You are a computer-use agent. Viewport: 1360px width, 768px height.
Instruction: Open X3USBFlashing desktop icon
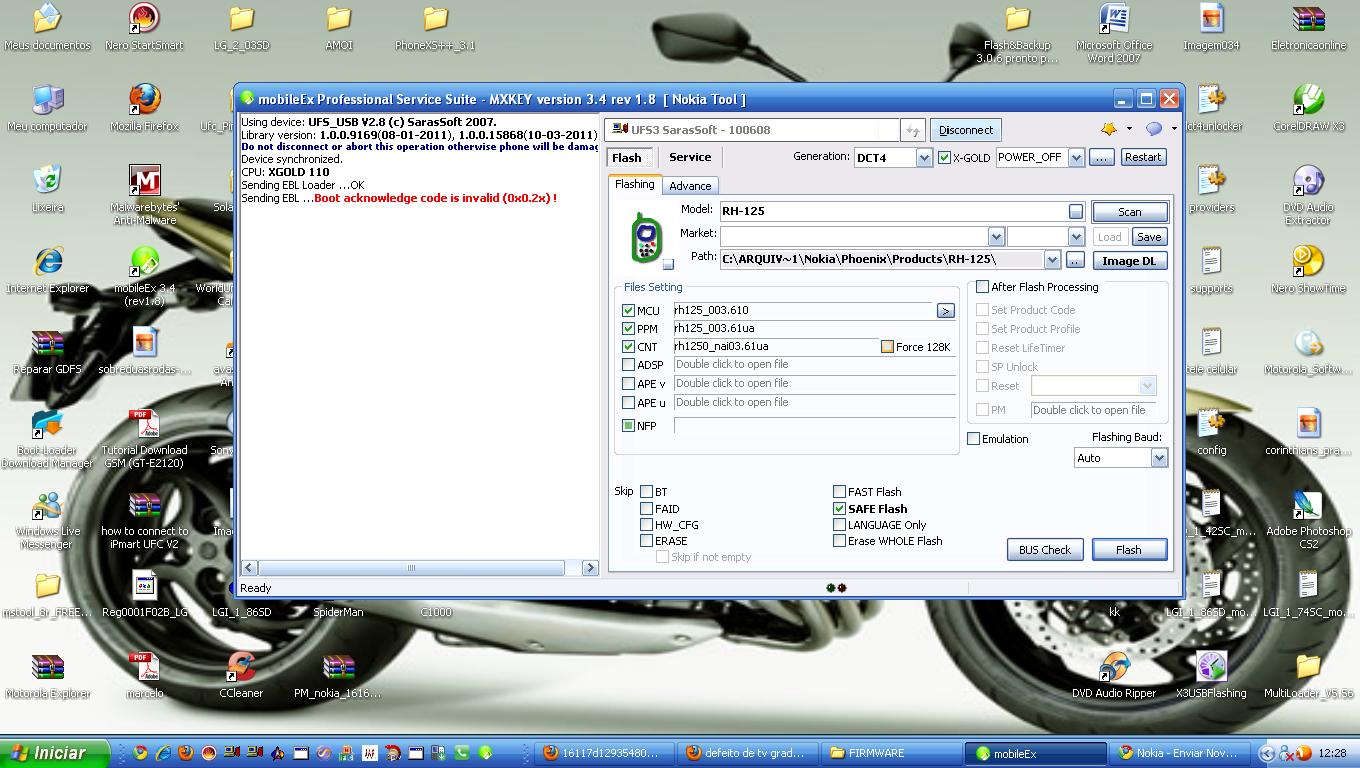pos(1211,674)
